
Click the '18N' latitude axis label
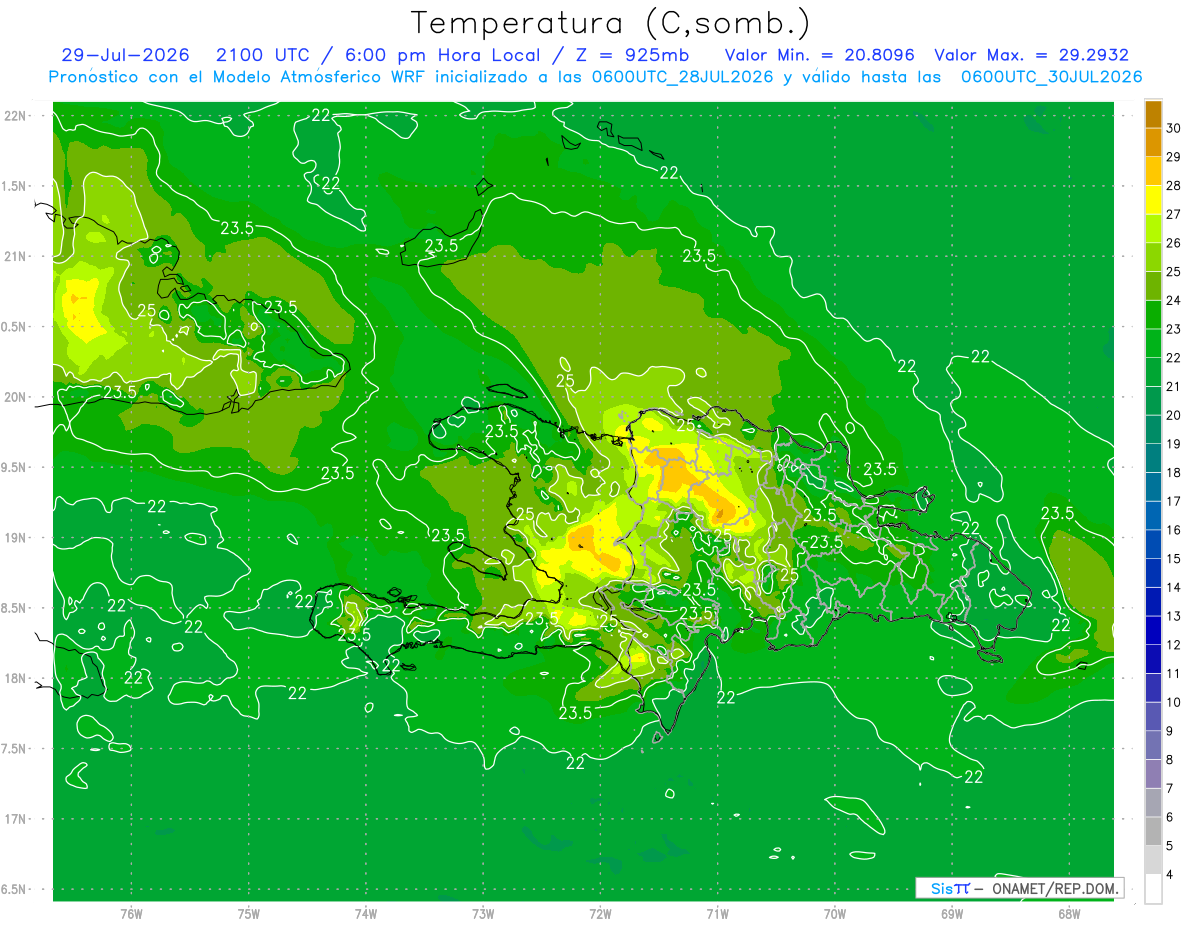click(16, 678)
